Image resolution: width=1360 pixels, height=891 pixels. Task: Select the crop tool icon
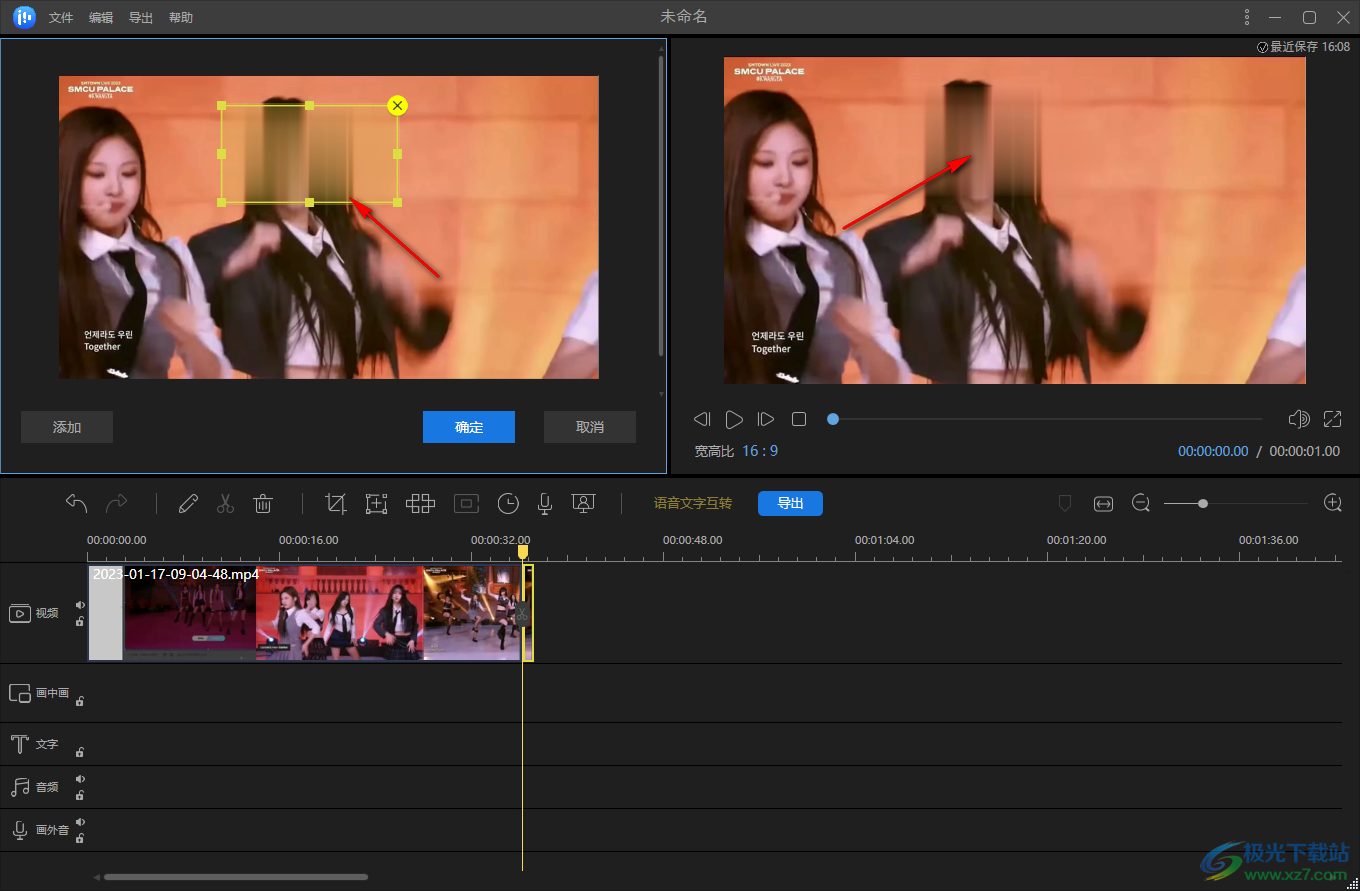[x=336, y=504]
